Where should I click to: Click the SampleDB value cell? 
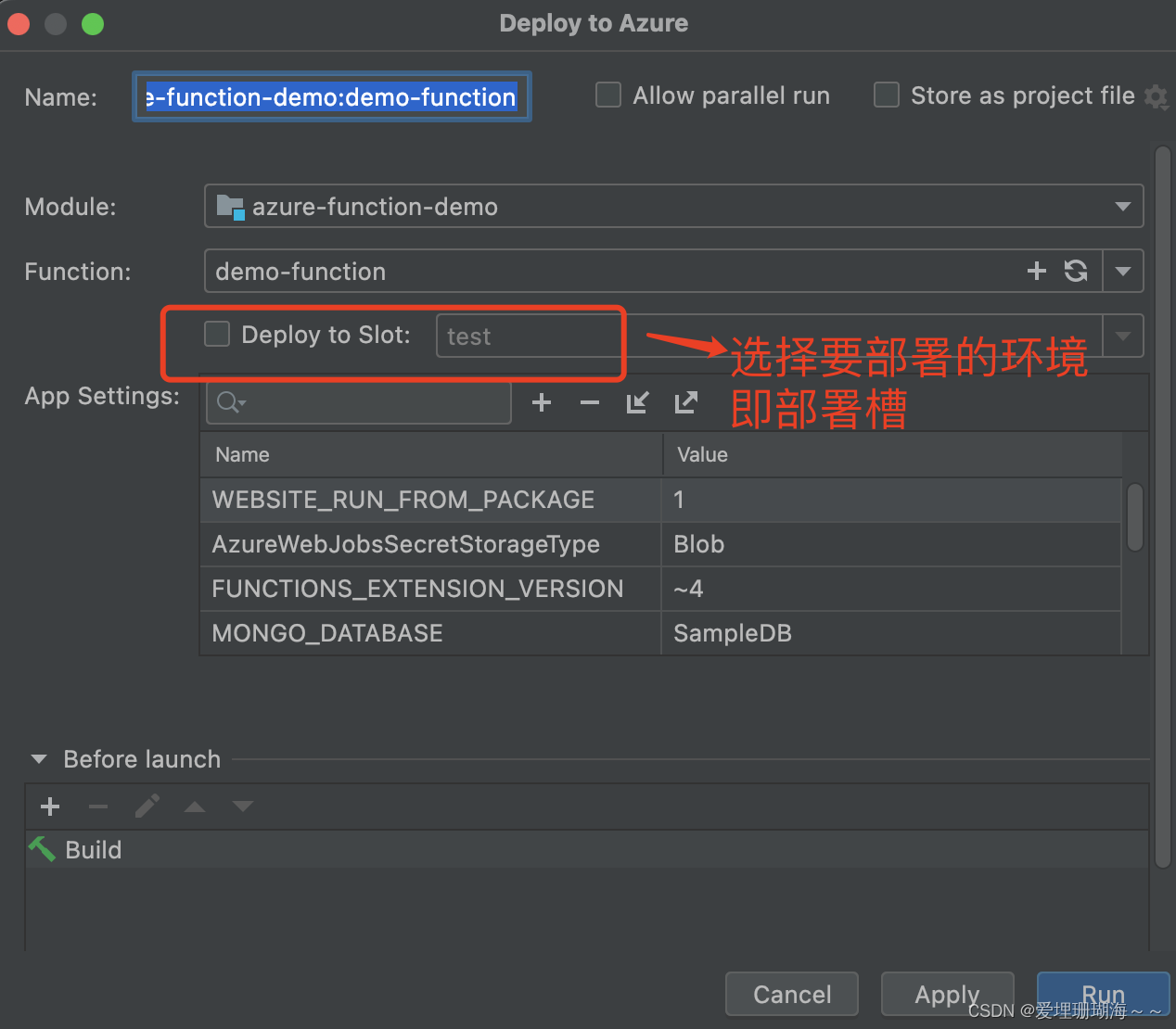pos(891,633)
